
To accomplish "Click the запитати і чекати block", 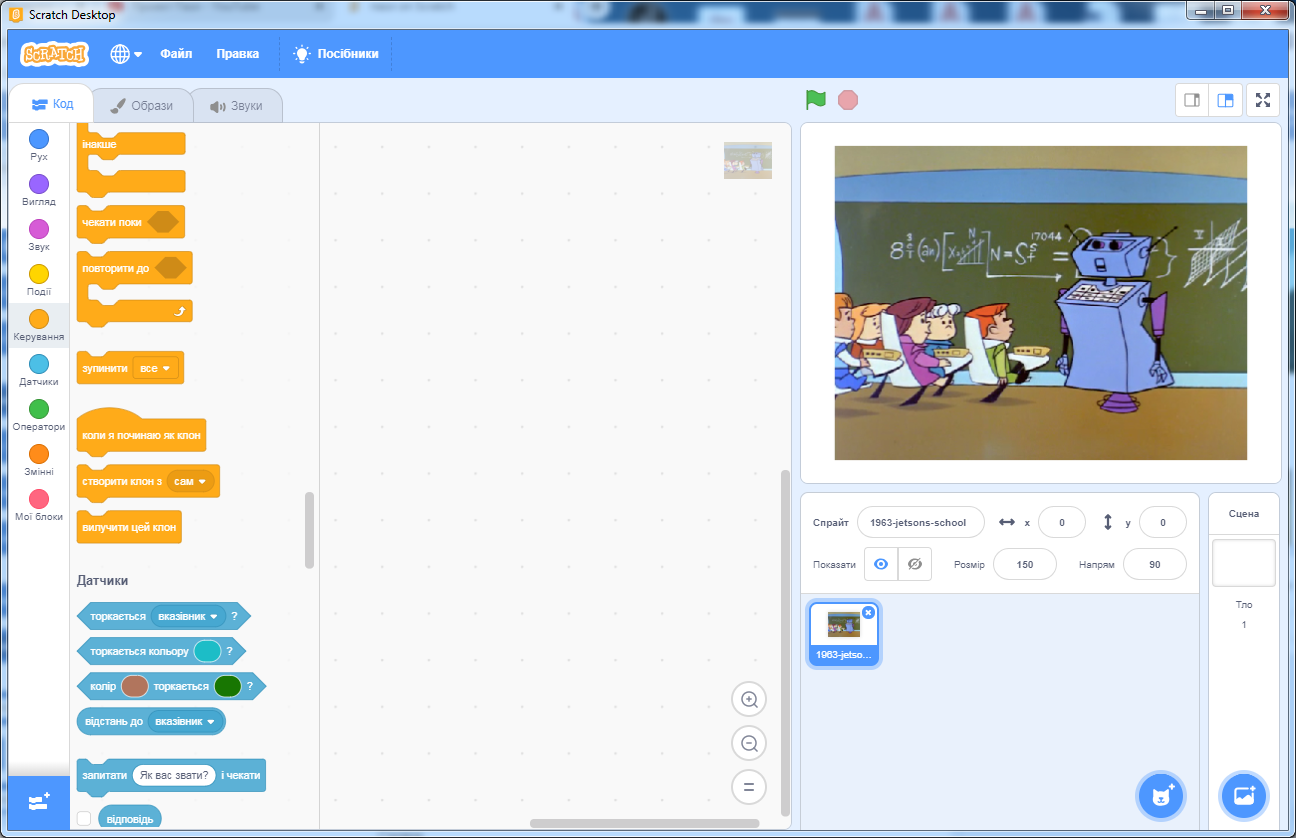I will [104, 775].
